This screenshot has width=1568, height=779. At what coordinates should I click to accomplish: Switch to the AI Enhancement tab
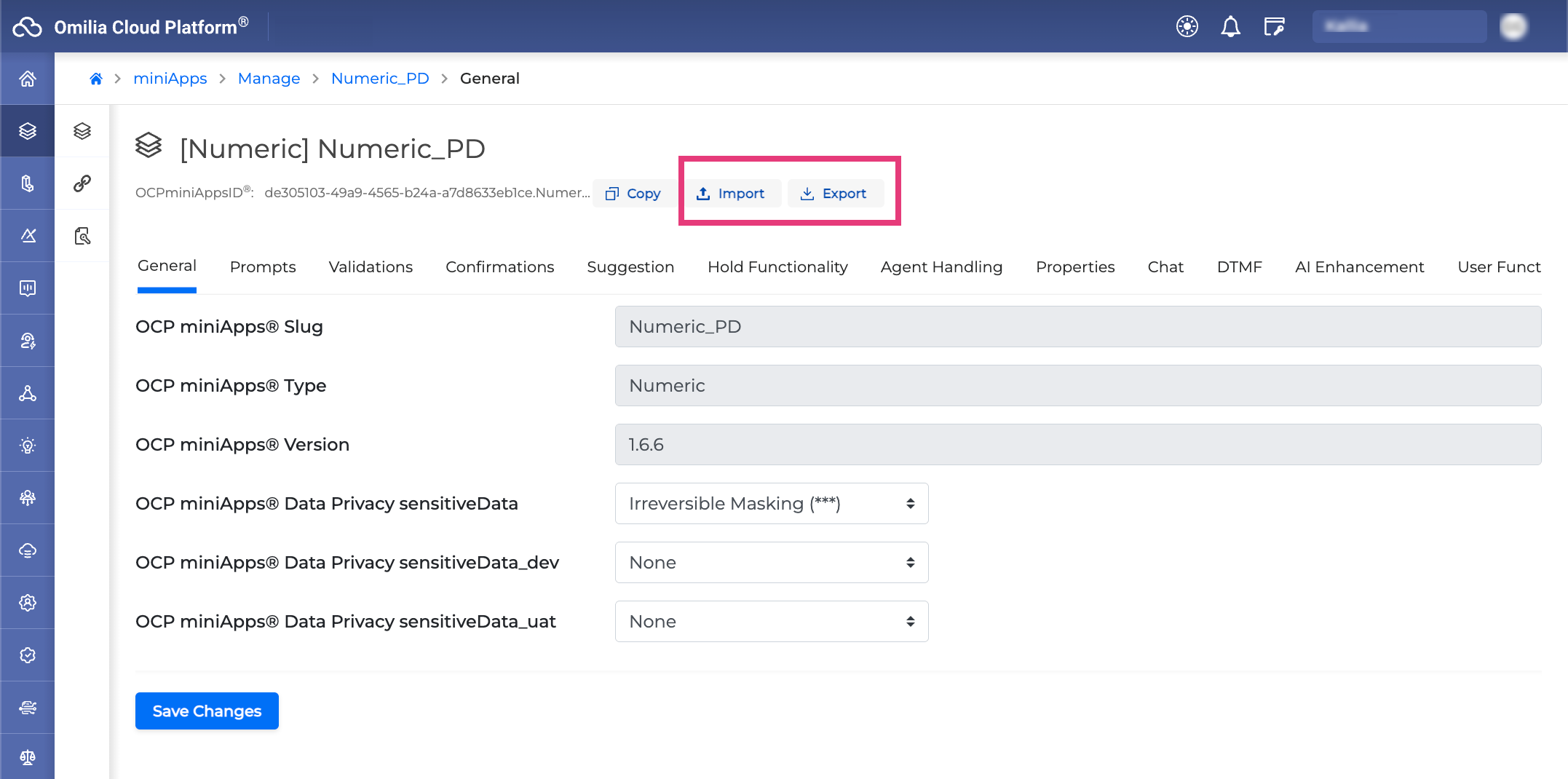coord(1359,267)
